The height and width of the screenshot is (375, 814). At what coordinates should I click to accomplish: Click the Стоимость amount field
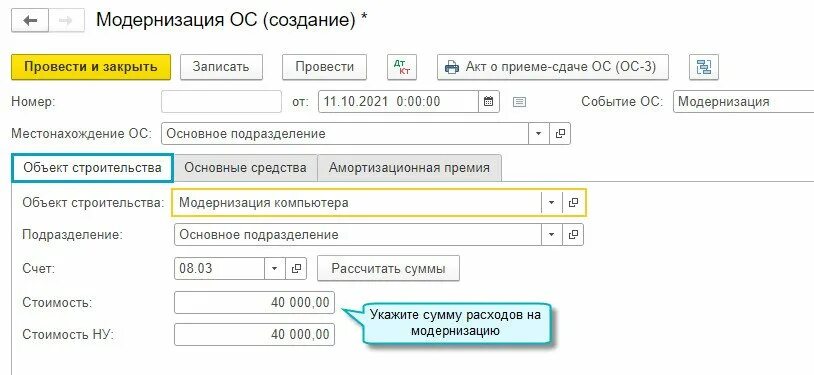pos(254,302)
